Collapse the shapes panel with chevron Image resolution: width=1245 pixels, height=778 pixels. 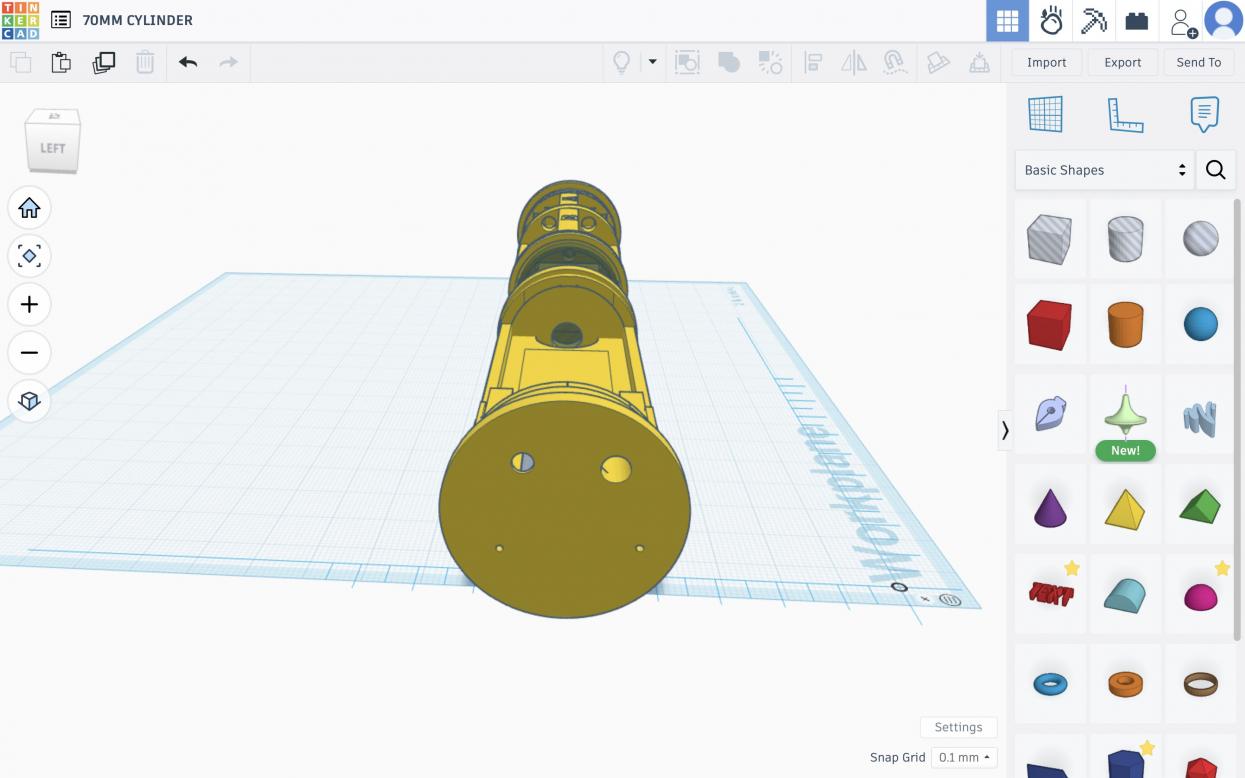click(1005, 430)
